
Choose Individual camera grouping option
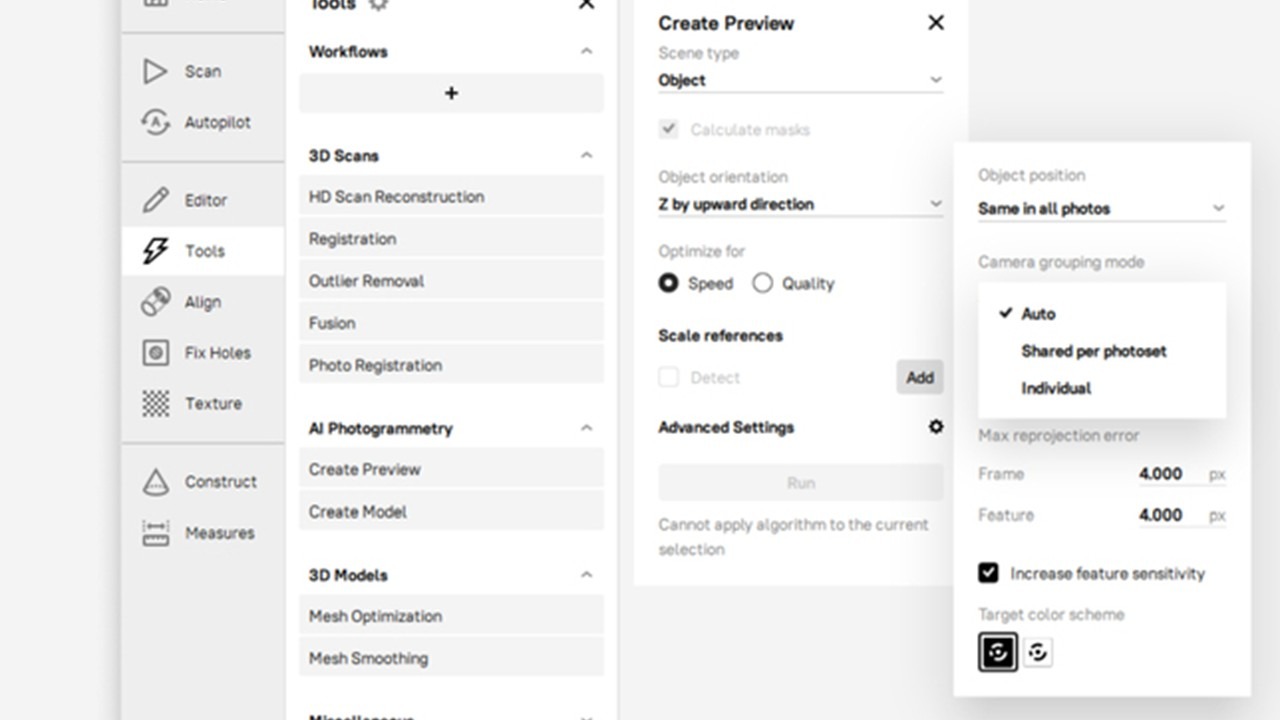(x=1056, y=388)
